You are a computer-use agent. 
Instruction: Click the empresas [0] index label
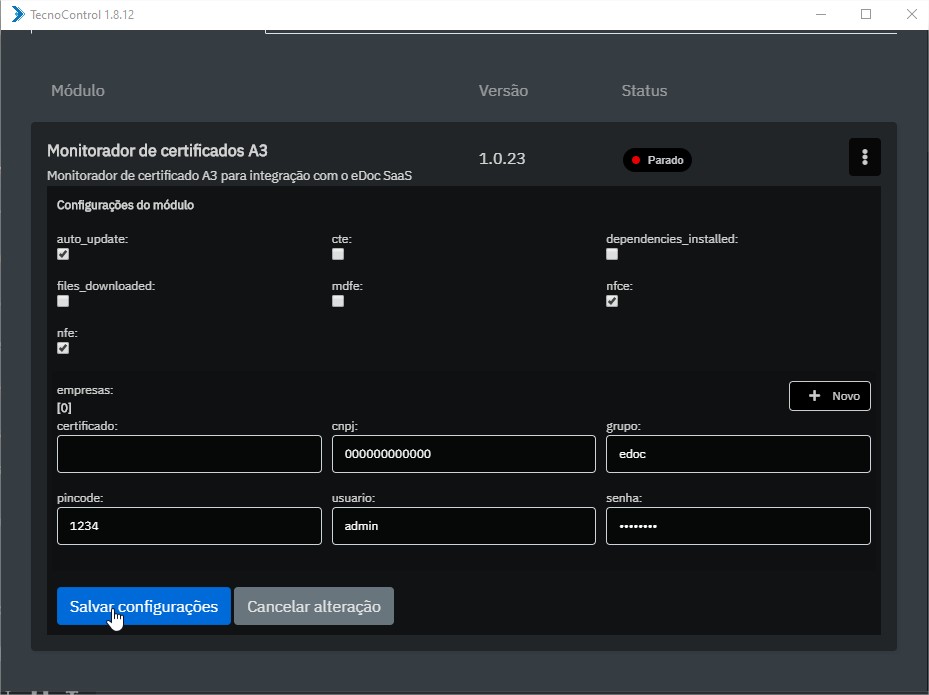64,408
